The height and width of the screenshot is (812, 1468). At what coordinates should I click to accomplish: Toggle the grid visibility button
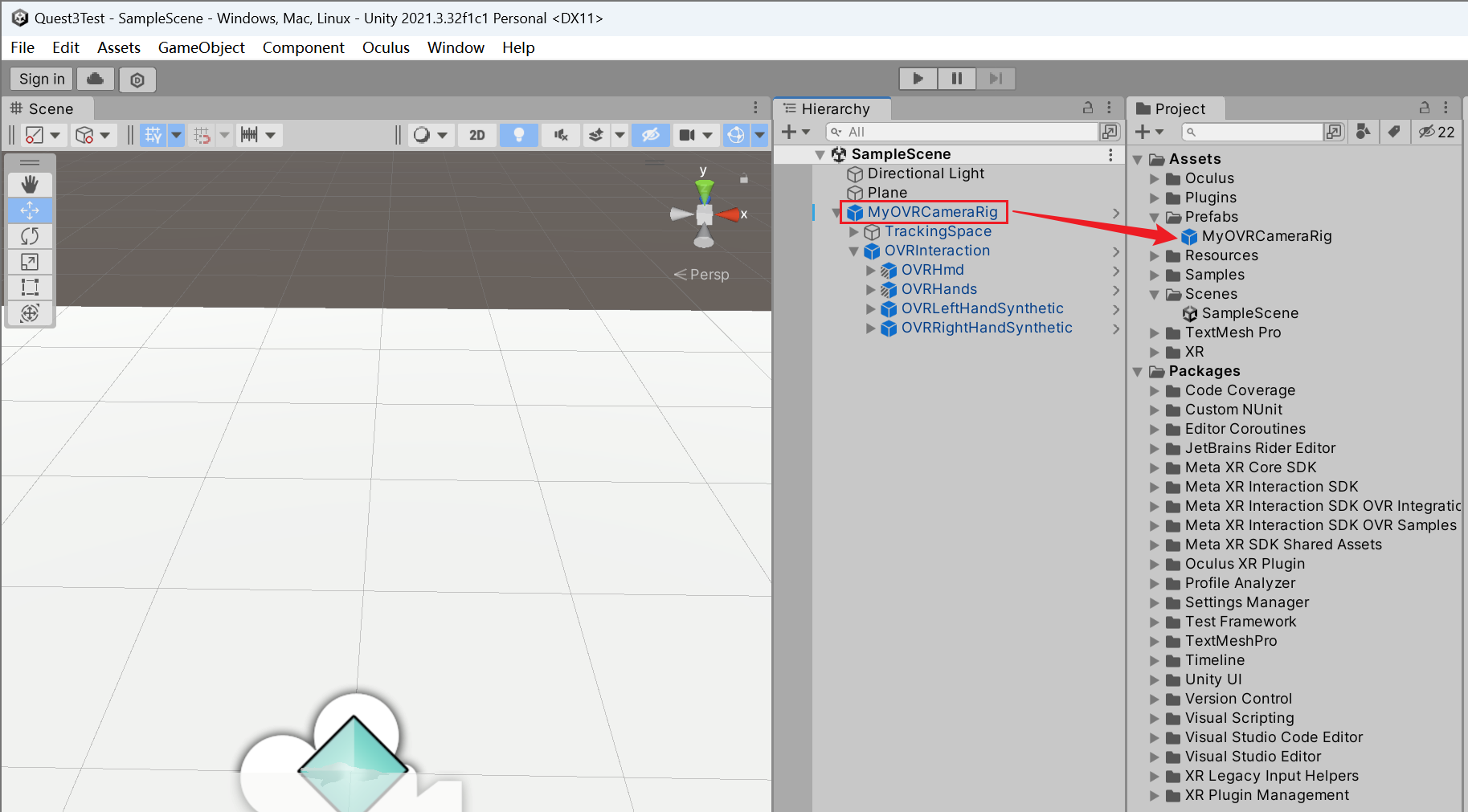coord(153,135)
